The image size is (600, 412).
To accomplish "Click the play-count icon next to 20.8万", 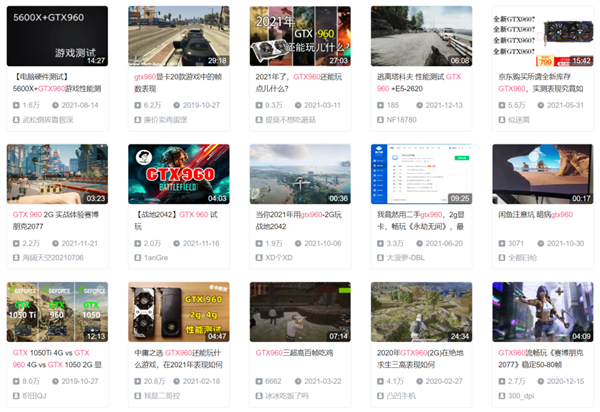I will pyautogui.click(x=138, y=381).
